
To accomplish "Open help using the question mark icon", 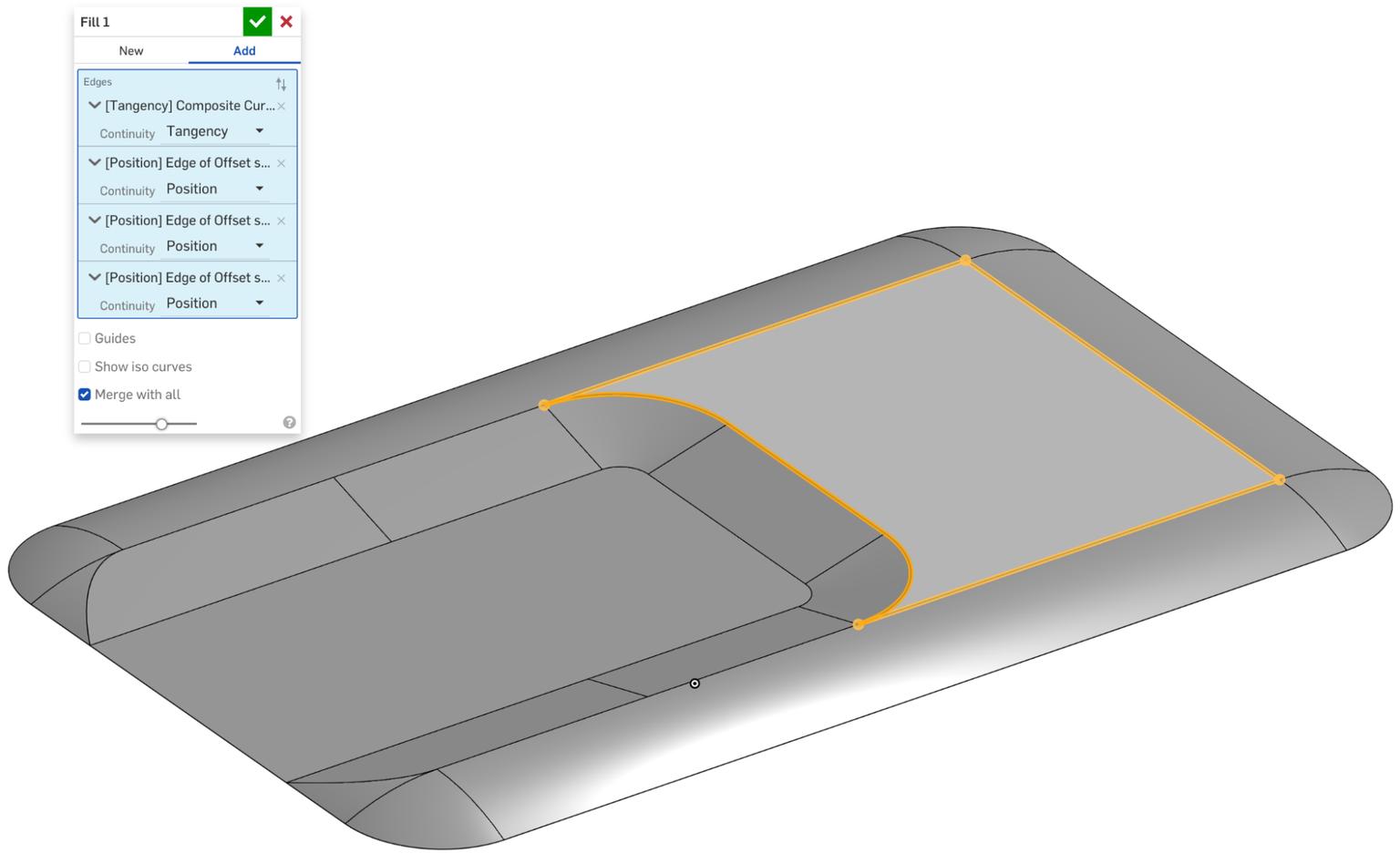I will tap(290, 421).
